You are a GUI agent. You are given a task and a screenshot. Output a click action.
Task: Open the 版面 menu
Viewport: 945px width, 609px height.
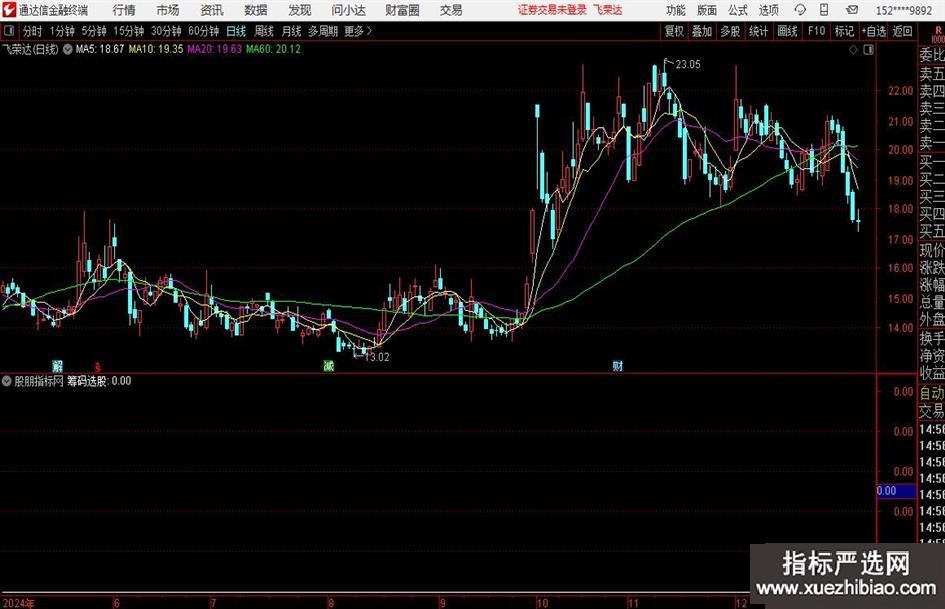tap(707, 10)
